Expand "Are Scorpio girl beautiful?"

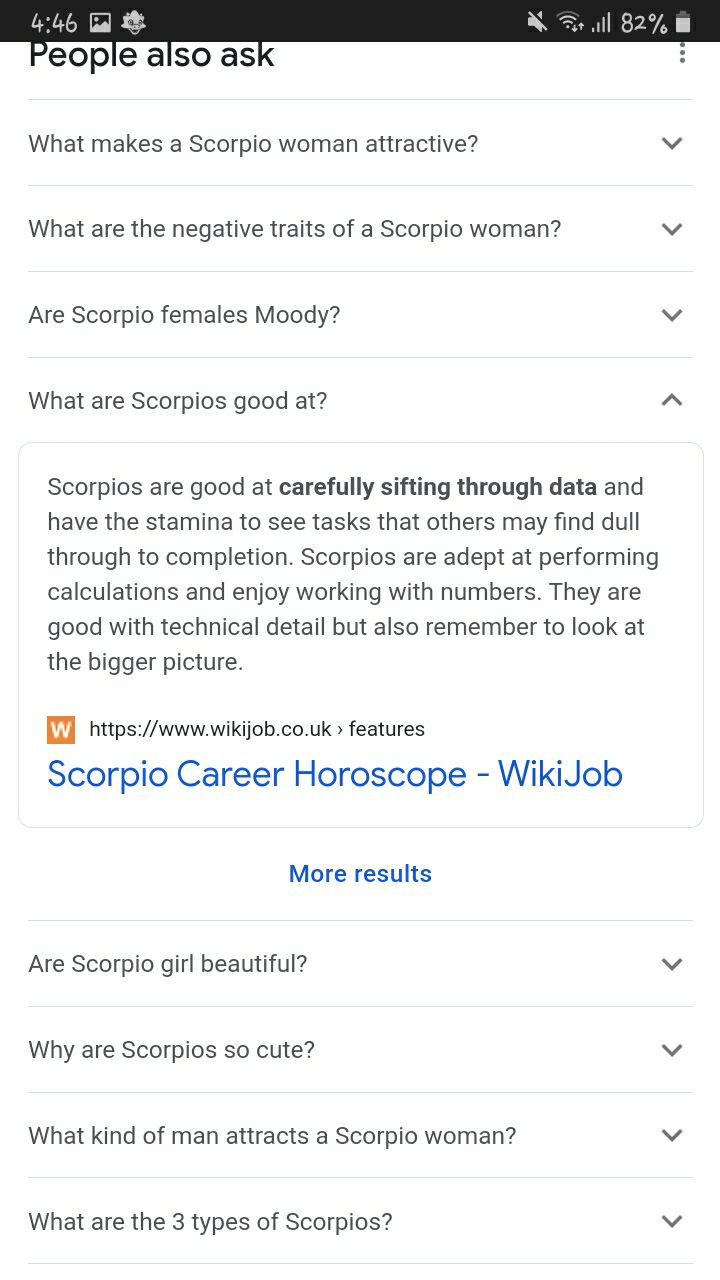click(360, 964)
